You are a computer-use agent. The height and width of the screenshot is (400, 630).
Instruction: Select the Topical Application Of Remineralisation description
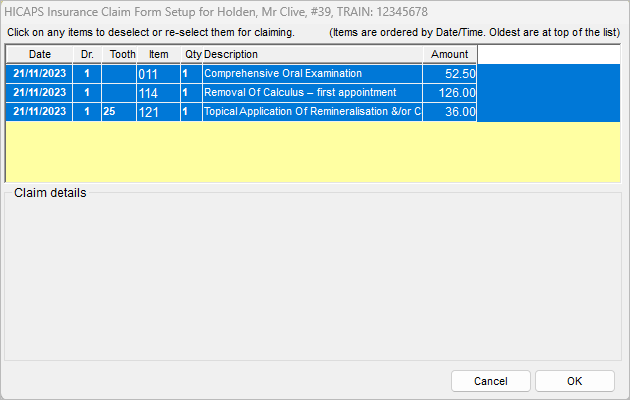pos(312,111)
